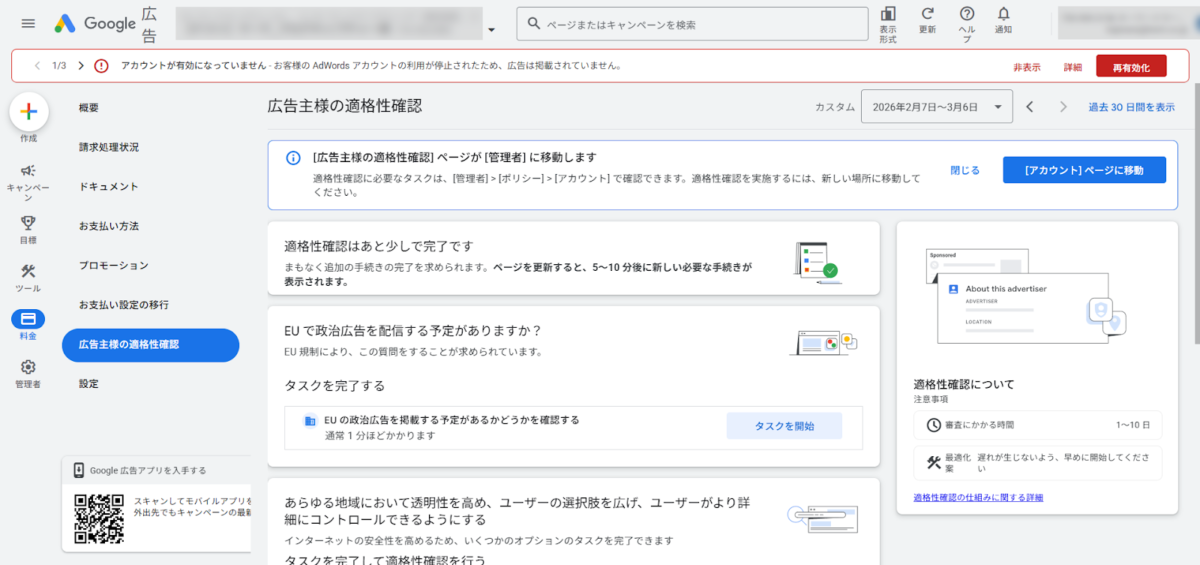Open 適格性確認の仕組みに関する詳細 link
The height and width of the screenshot is (565, 1200).
pyautogui.click(x=977, y=497)
